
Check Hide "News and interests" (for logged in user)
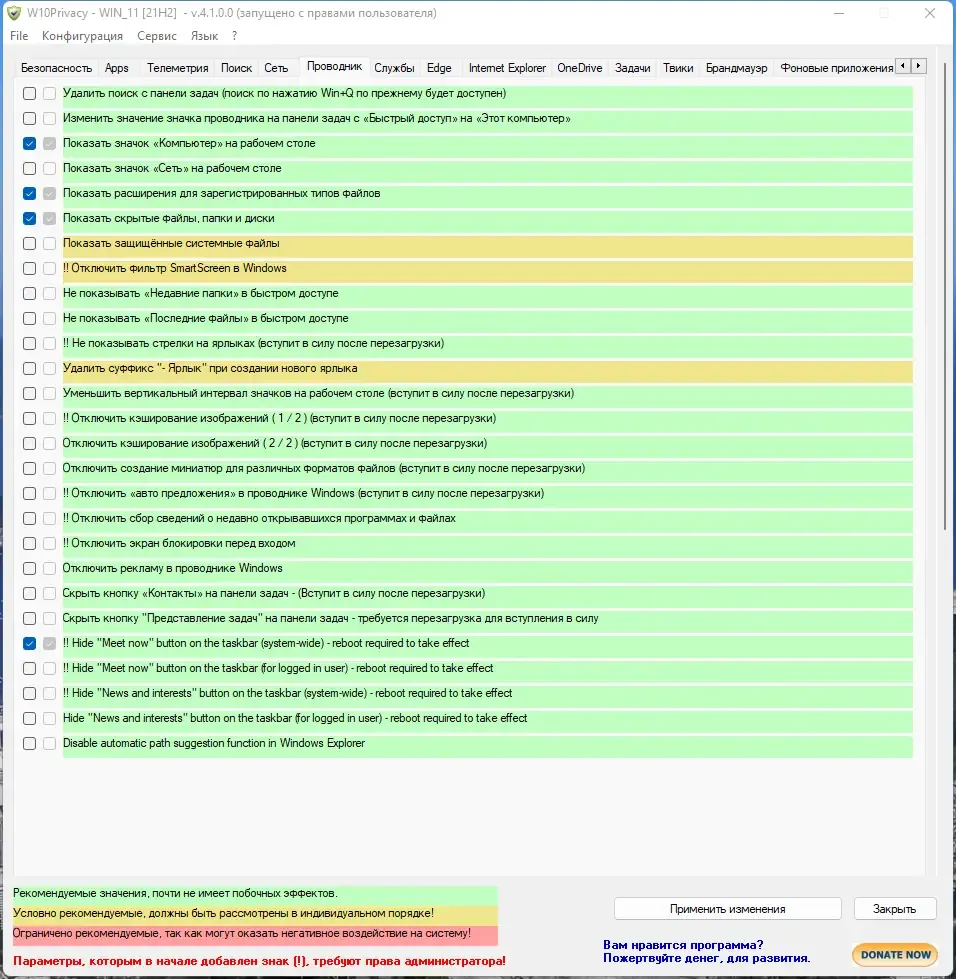29,718
